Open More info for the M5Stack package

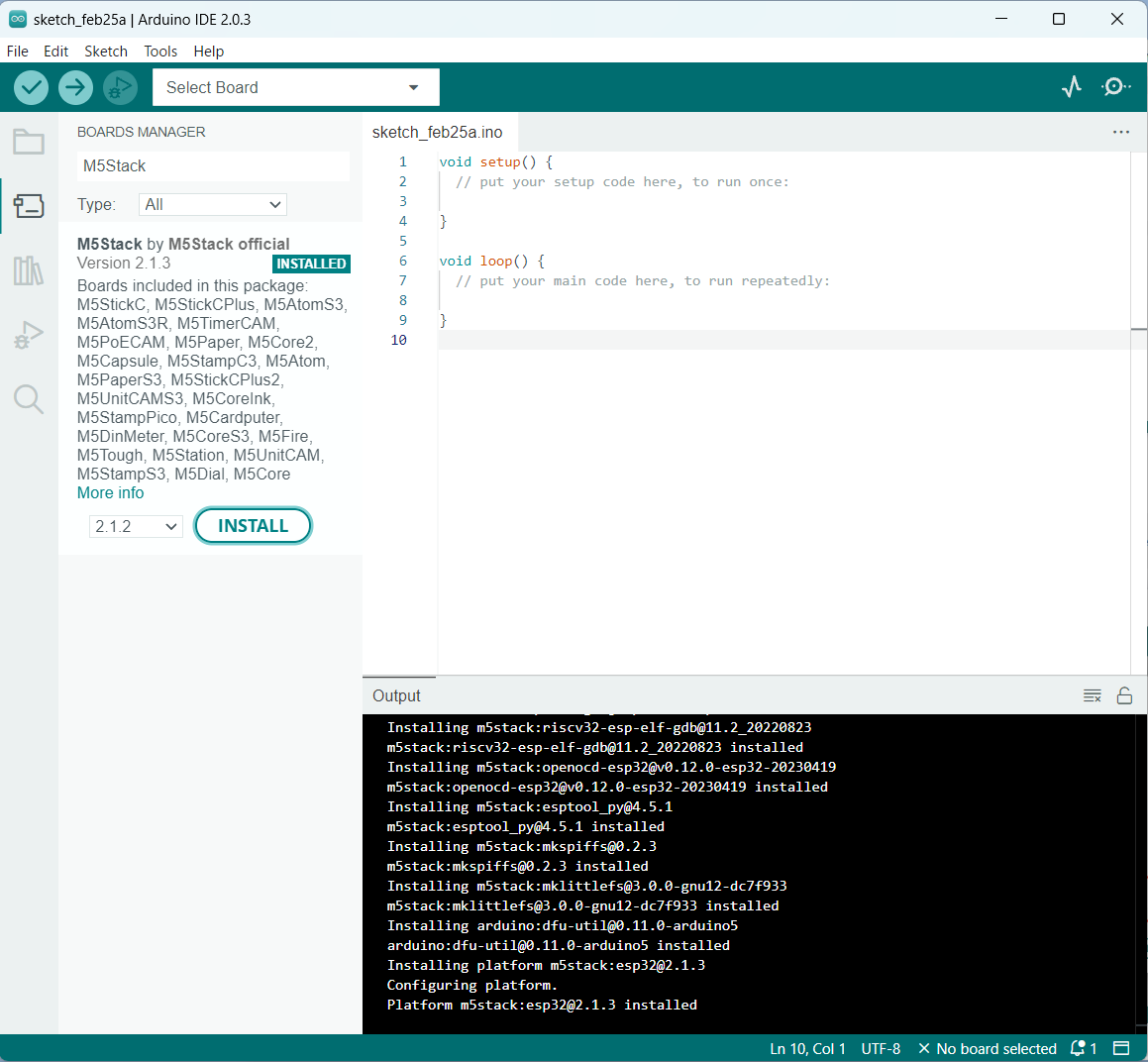110,492
